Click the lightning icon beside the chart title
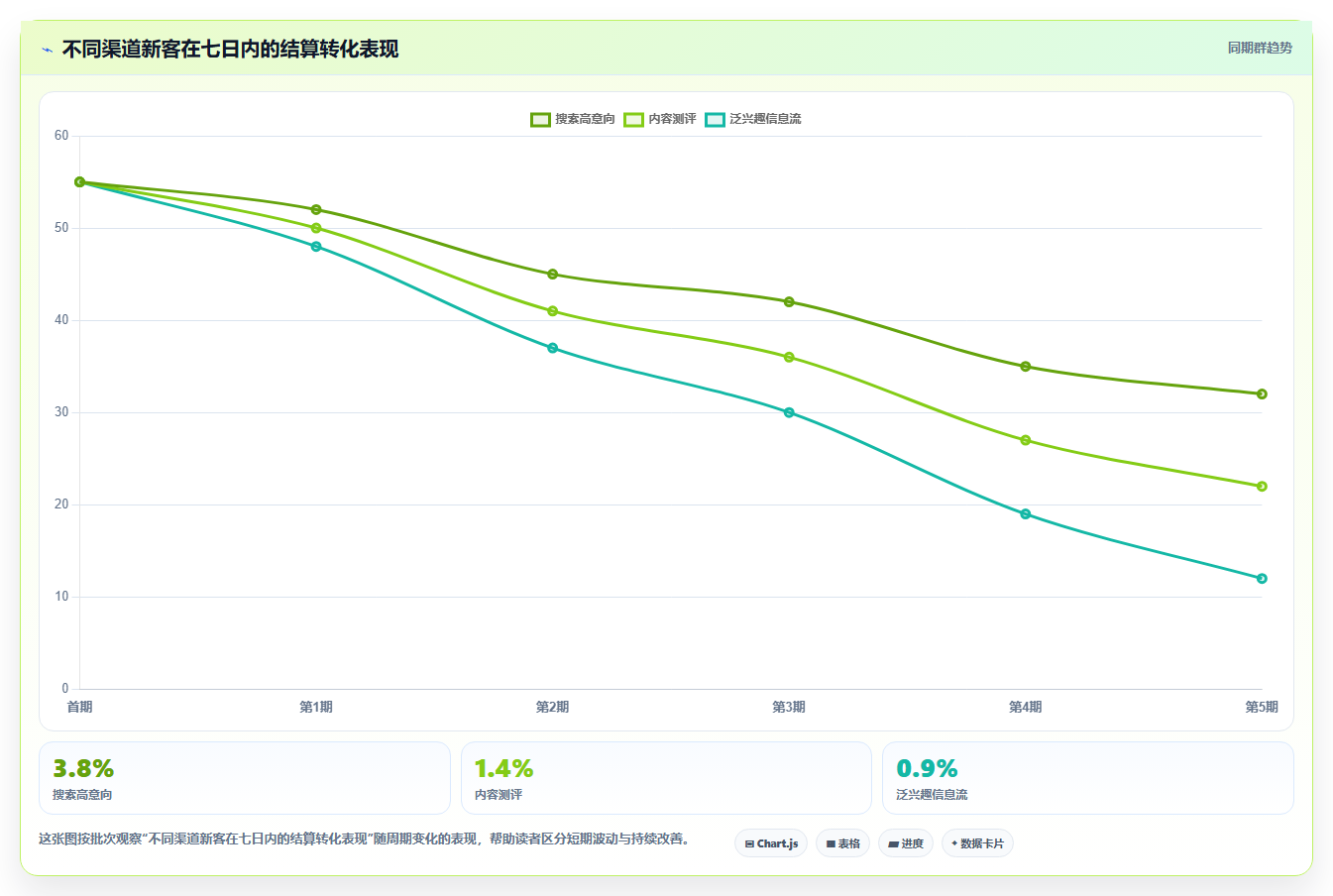Viewport: 1333px width, 896px height. tap(47, 50)
